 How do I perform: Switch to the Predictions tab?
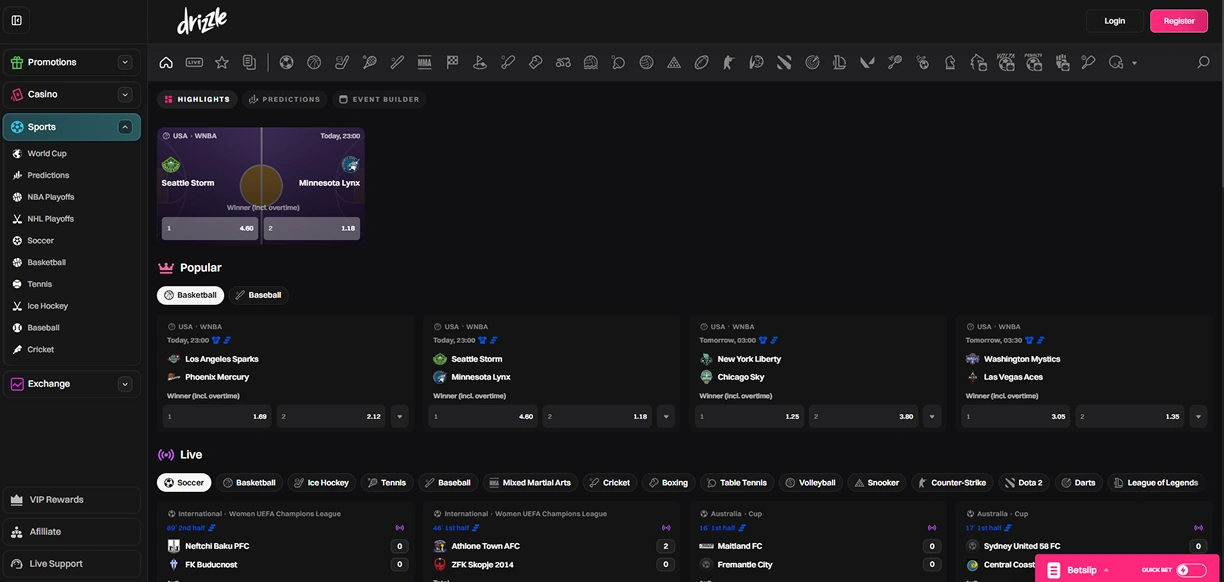point(285,99)
